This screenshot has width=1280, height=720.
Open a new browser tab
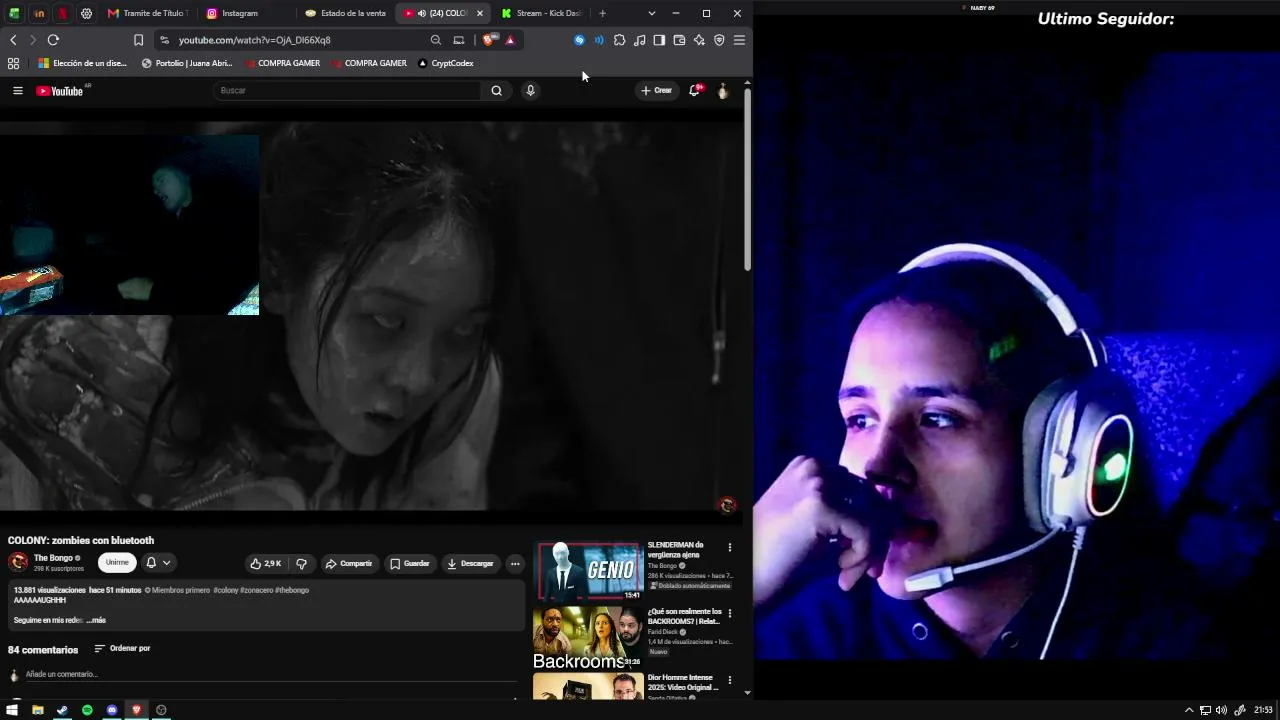(602, 13)
